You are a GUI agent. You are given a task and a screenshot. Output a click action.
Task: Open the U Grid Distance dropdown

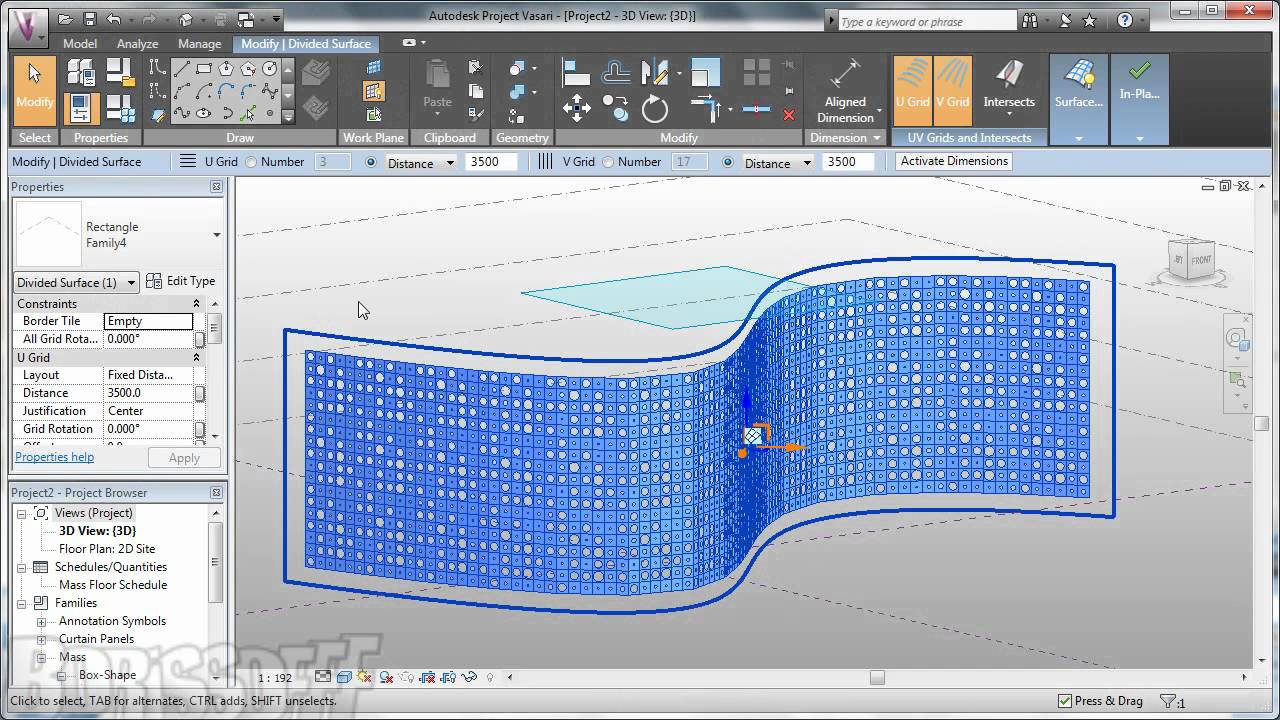[x=421, y=162]
